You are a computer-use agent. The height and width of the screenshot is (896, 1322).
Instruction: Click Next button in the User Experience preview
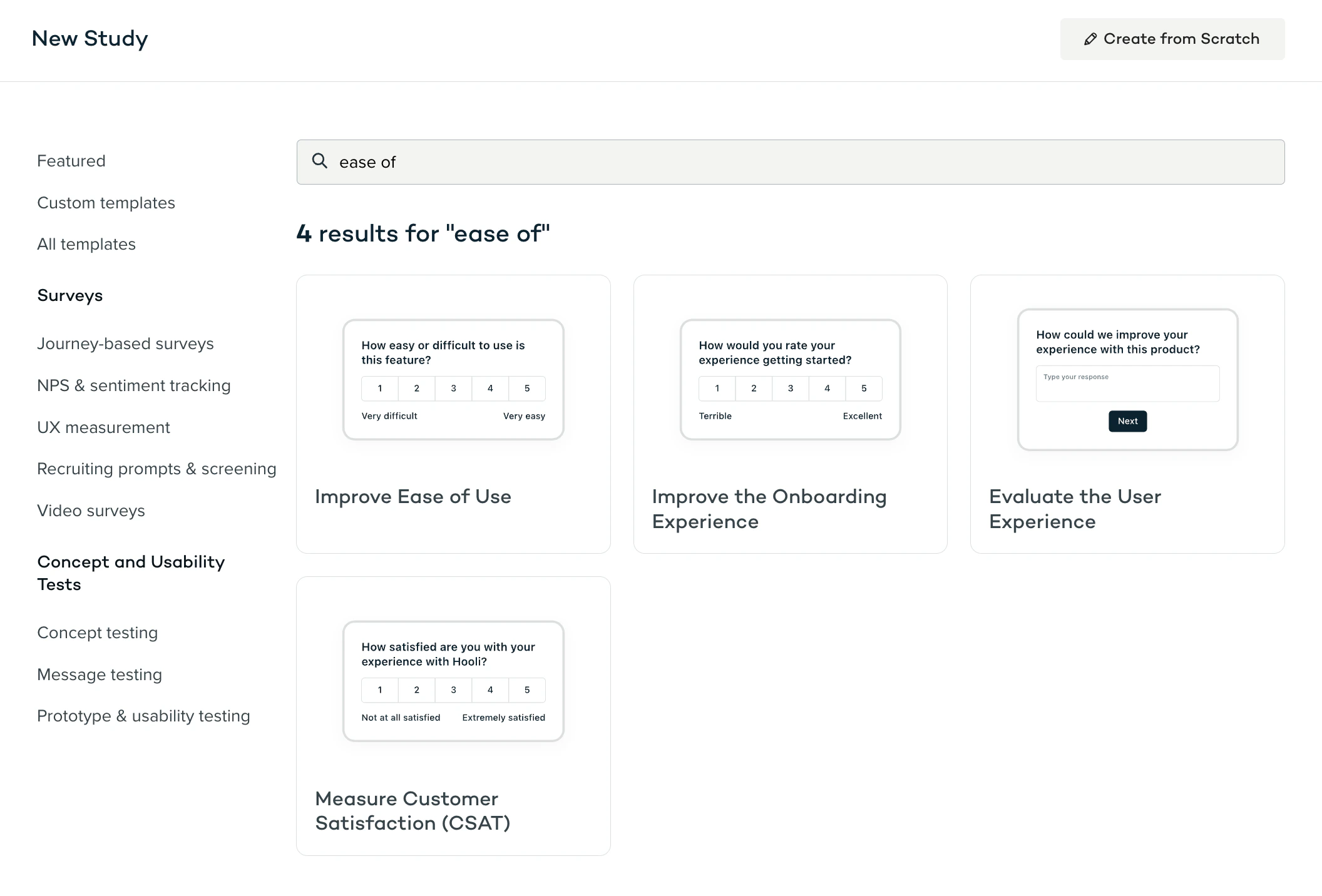pyautogui.click(x=1127, y=421)
